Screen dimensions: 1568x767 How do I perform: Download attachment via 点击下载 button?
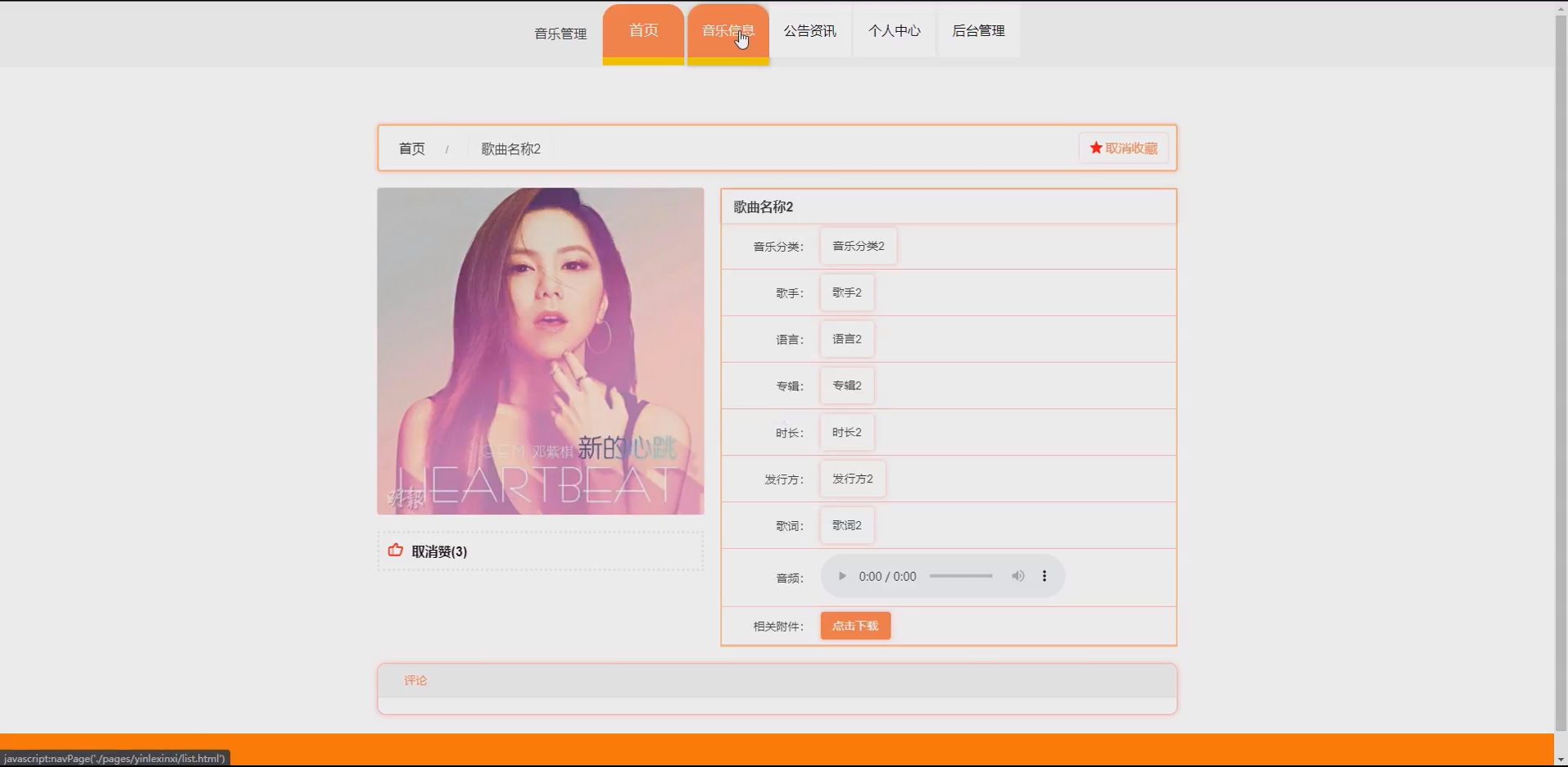855,626
